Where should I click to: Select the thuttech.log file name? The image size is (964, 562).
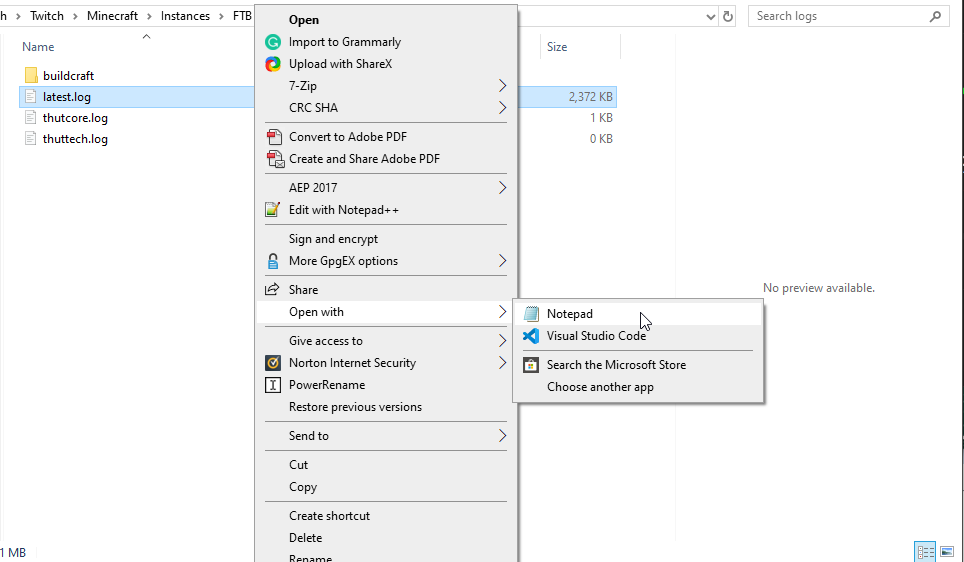coord(75,138)
